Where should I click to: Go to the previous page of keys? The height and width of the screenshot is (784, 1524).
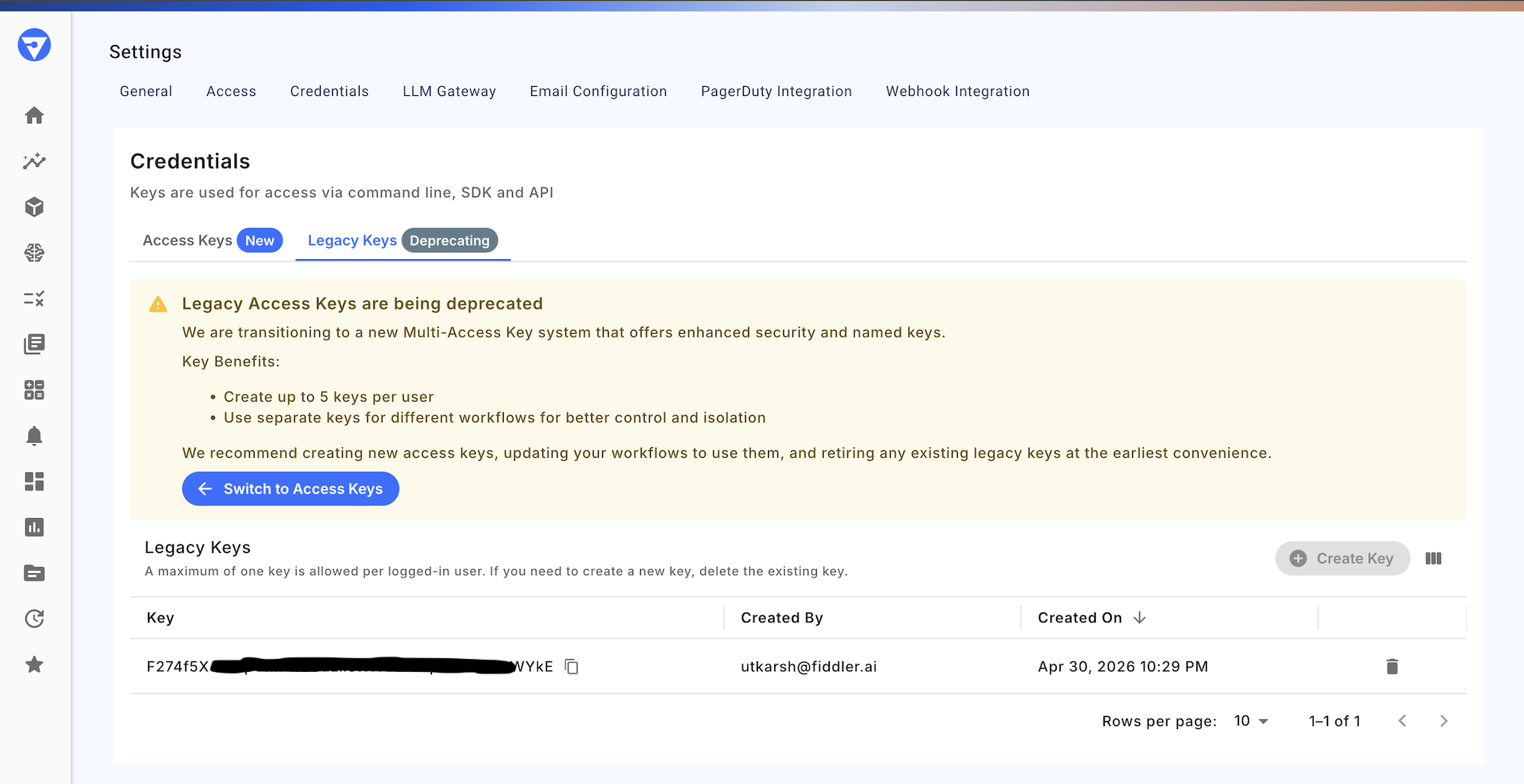pos(1402,721)
